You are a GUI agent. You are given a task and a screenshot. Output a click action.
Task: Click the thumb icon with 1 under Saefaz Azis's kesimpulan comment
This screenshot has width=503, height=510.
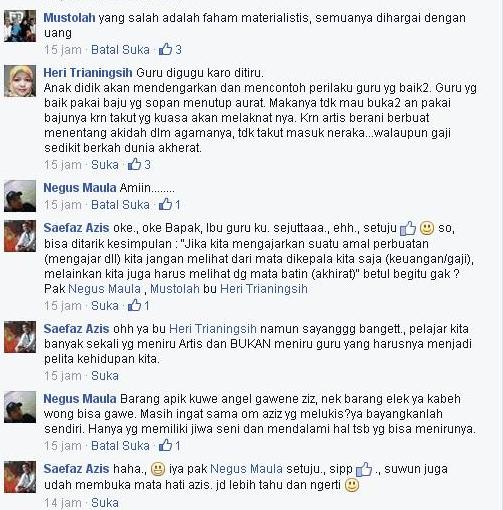coord(139,306)
